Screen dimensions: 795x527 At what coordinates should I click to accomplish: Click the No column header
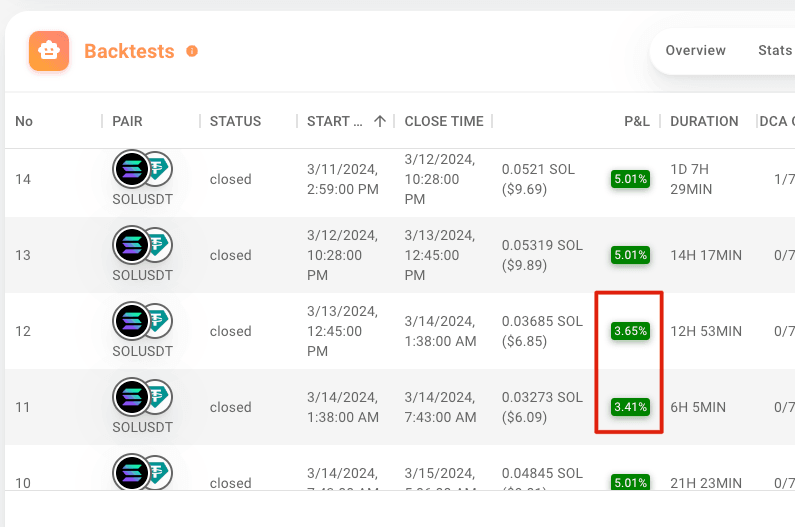point(24,121)
